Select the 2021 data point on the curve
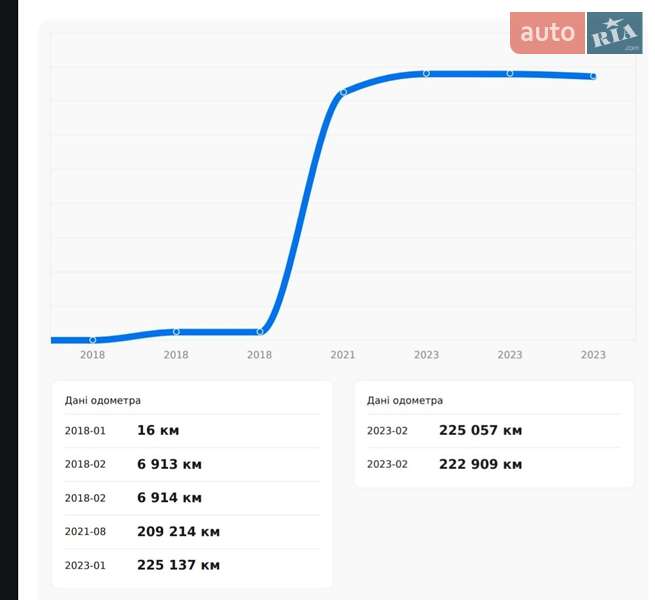The width and height of the screenshot is (655, 600). click(343, 92)
